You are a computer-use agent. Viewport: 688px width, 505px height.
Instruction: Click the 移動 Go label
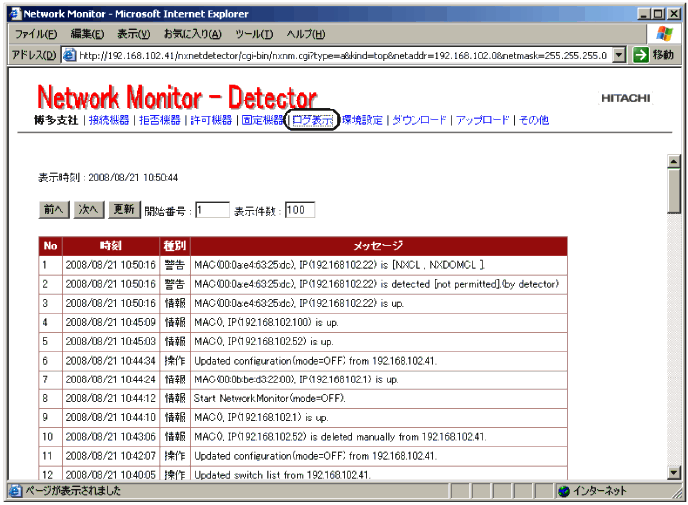click(663, 55)
